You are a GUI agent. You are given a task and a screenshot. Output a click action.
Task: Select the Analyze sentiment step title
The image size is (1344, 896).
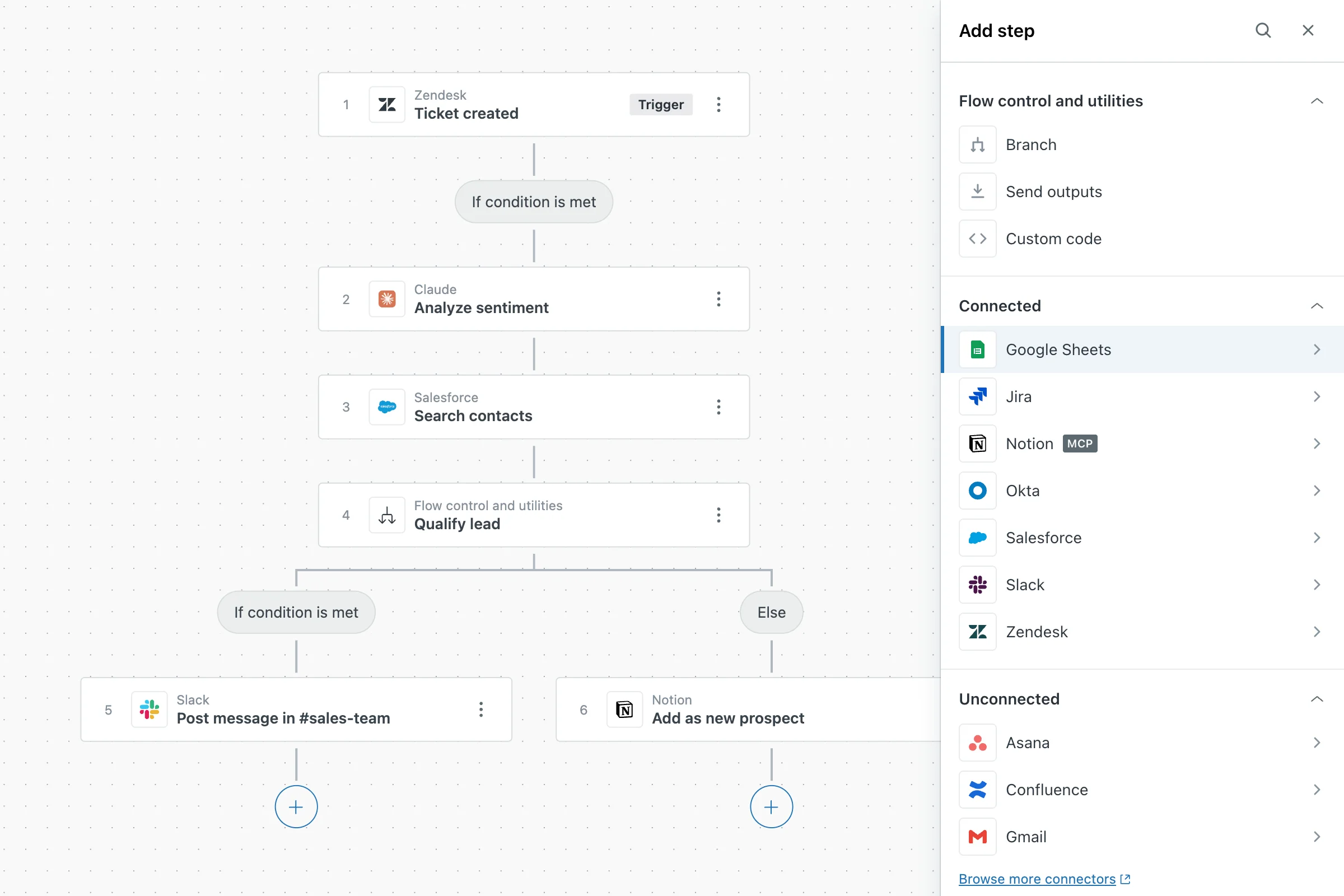pyautogui.click(x=481, y=307)
